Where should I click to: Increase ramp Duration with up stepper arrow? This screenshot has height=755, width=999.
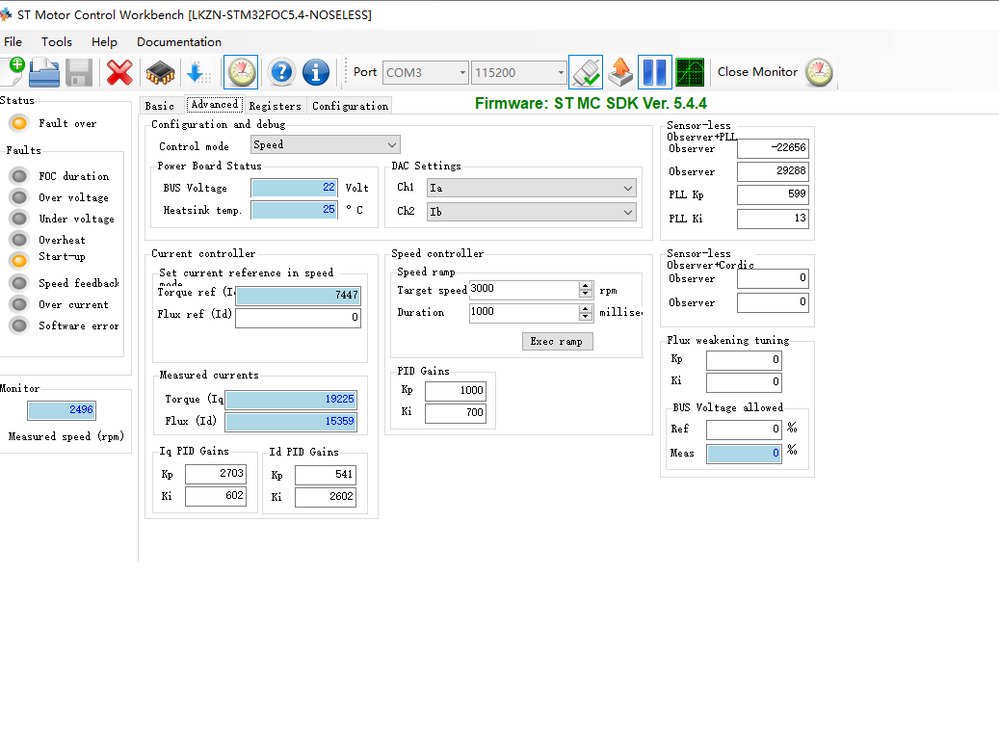(586, 309)
